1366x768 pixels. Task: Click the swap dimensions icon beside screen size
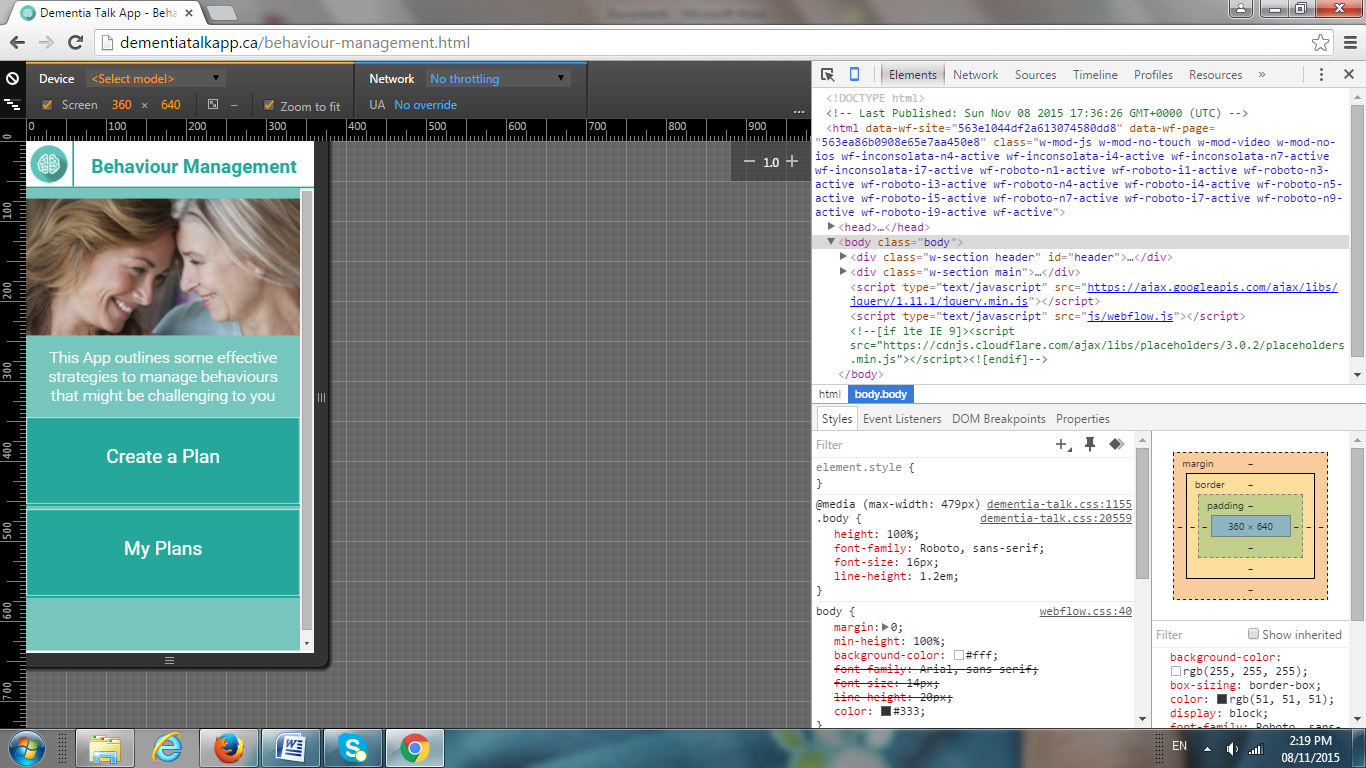point(213,105)
